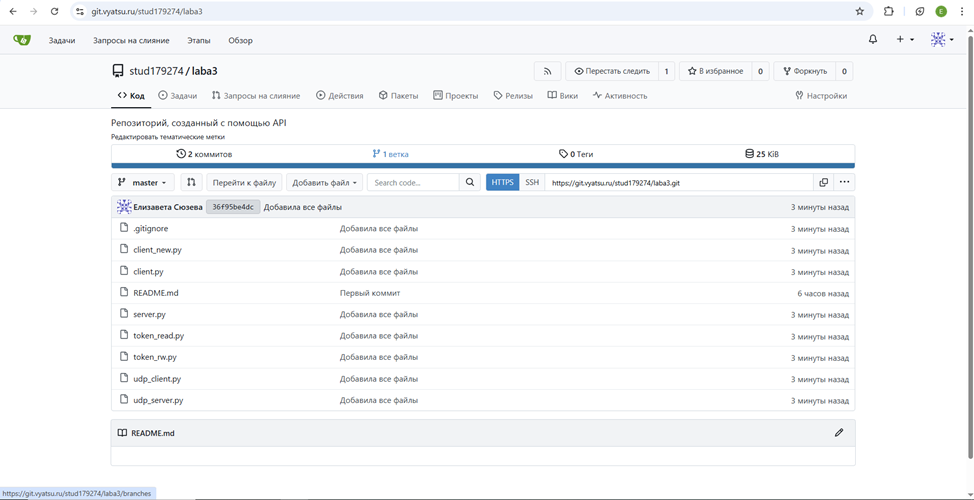Open the Добавить файл dropdown
The width and height of the screenshot is (974, 500).
(x=324, y=182)
